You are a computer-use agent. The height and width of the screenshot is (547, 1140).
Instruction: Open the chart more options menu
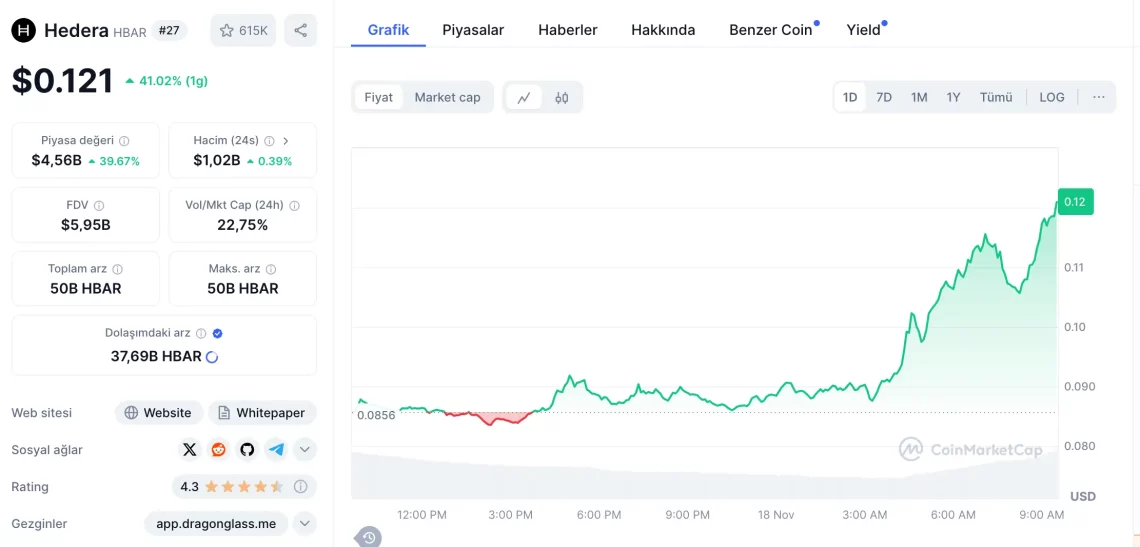[1098, 97]
